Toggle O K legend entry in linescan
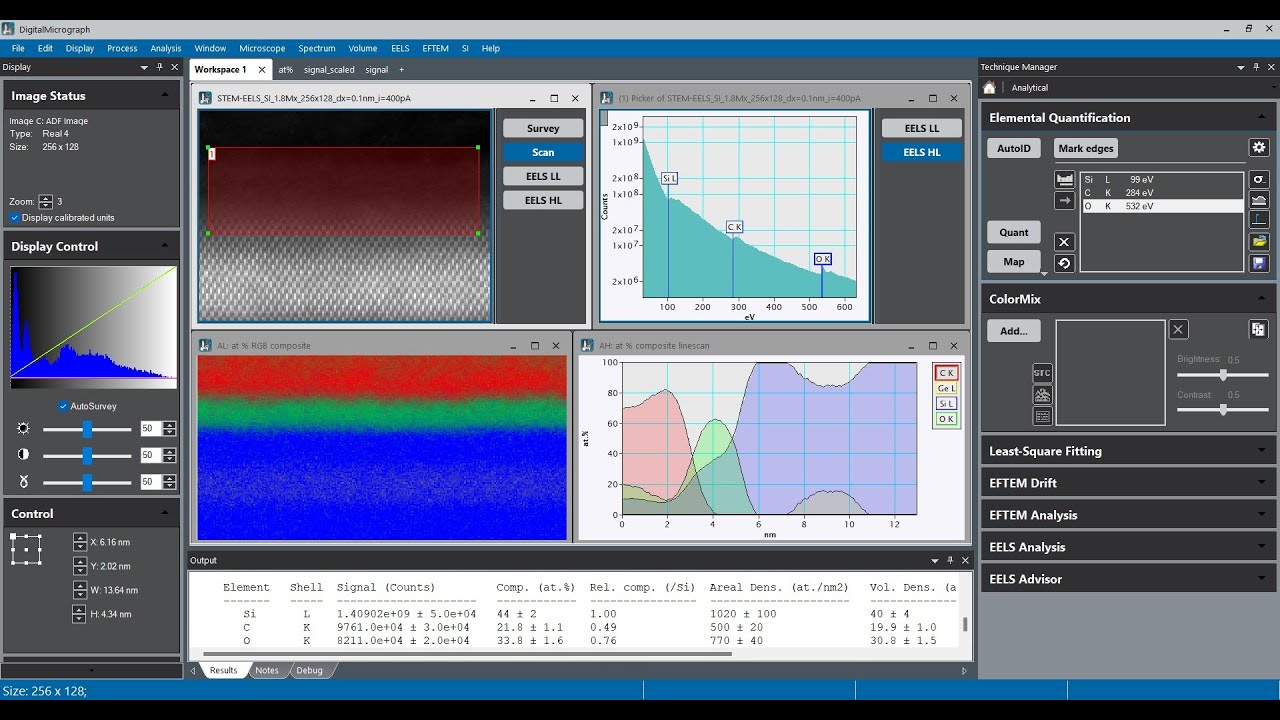This screenshot has height=720, width=1280. pyautogui.click(x=946, y=419)
